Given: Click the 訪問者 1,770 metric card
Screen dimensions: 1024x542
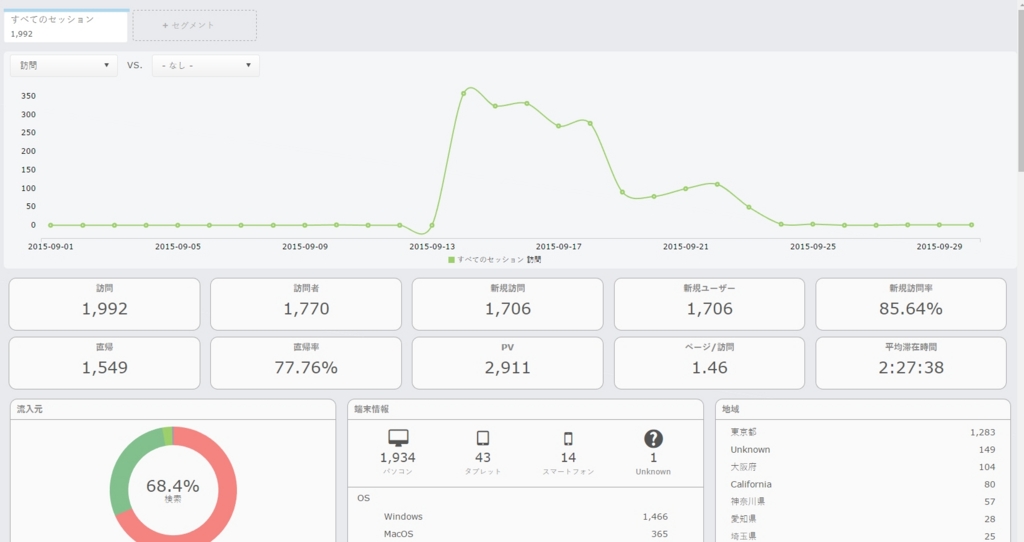Looking at the screenshot, I should tap(306, 304).
